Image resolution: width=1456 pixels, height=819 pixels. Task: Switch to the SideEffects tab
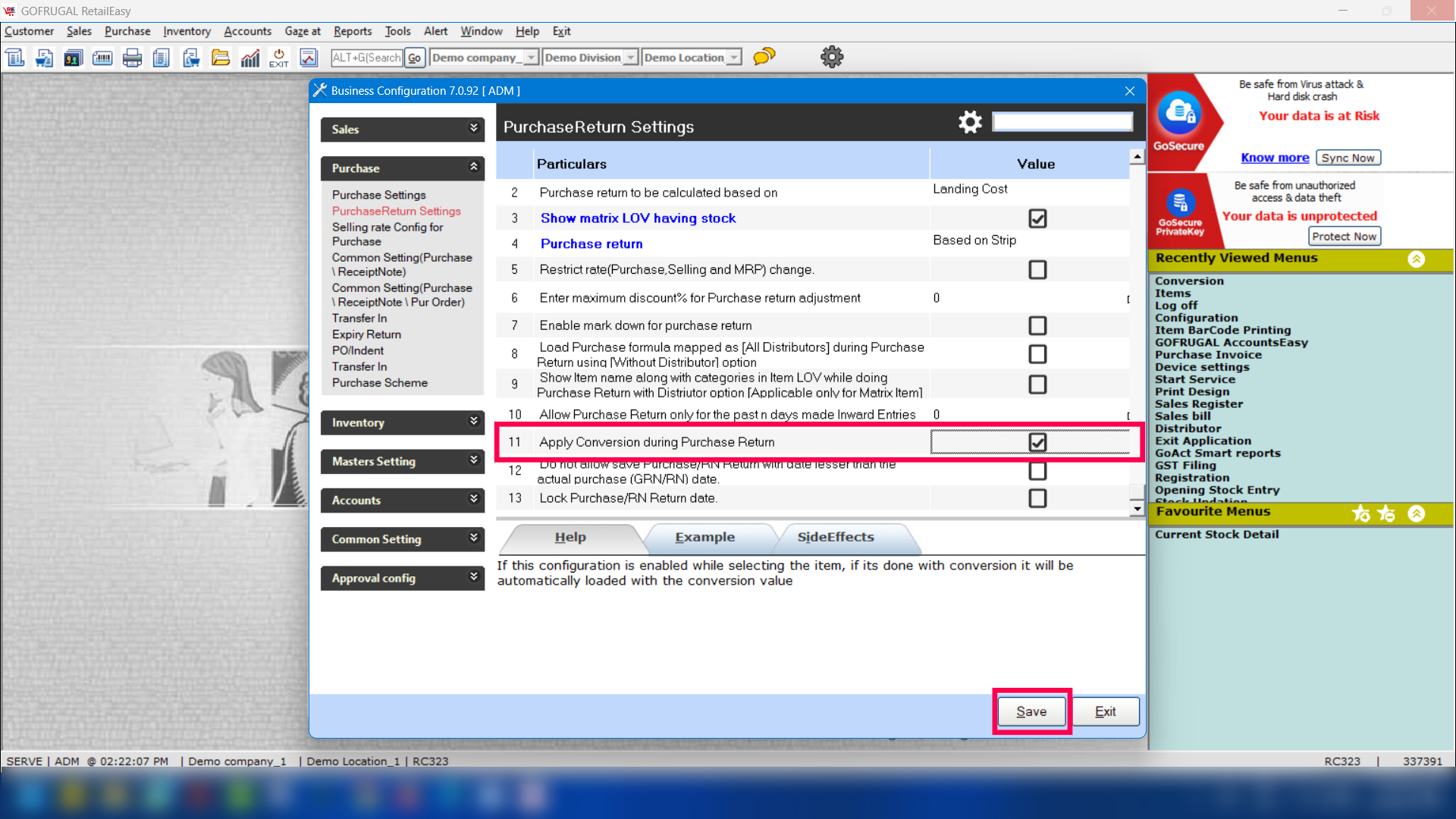point(836,537)
